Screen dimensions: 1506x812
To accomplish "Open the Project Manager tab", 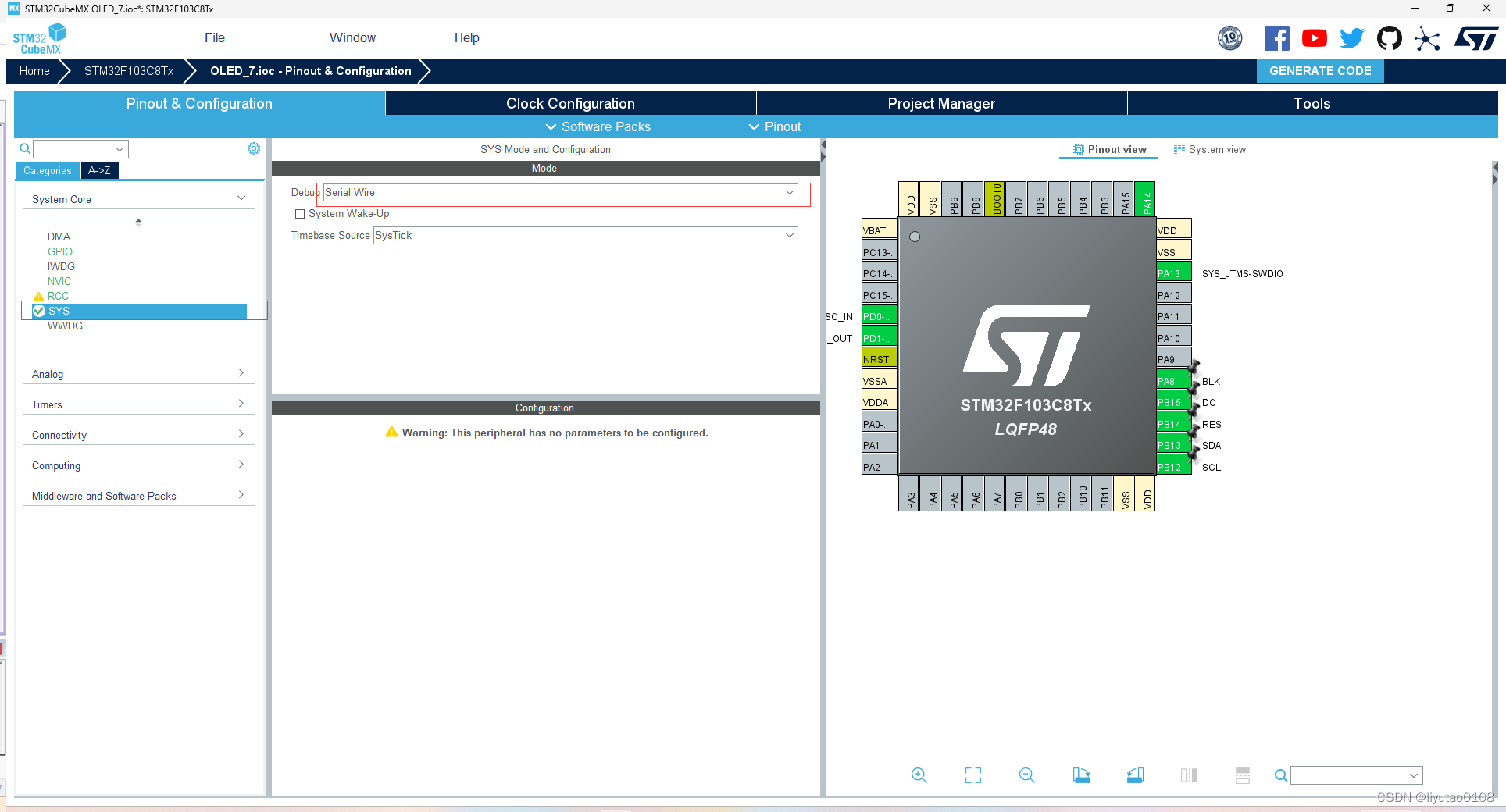I will (x=940, y=103).
